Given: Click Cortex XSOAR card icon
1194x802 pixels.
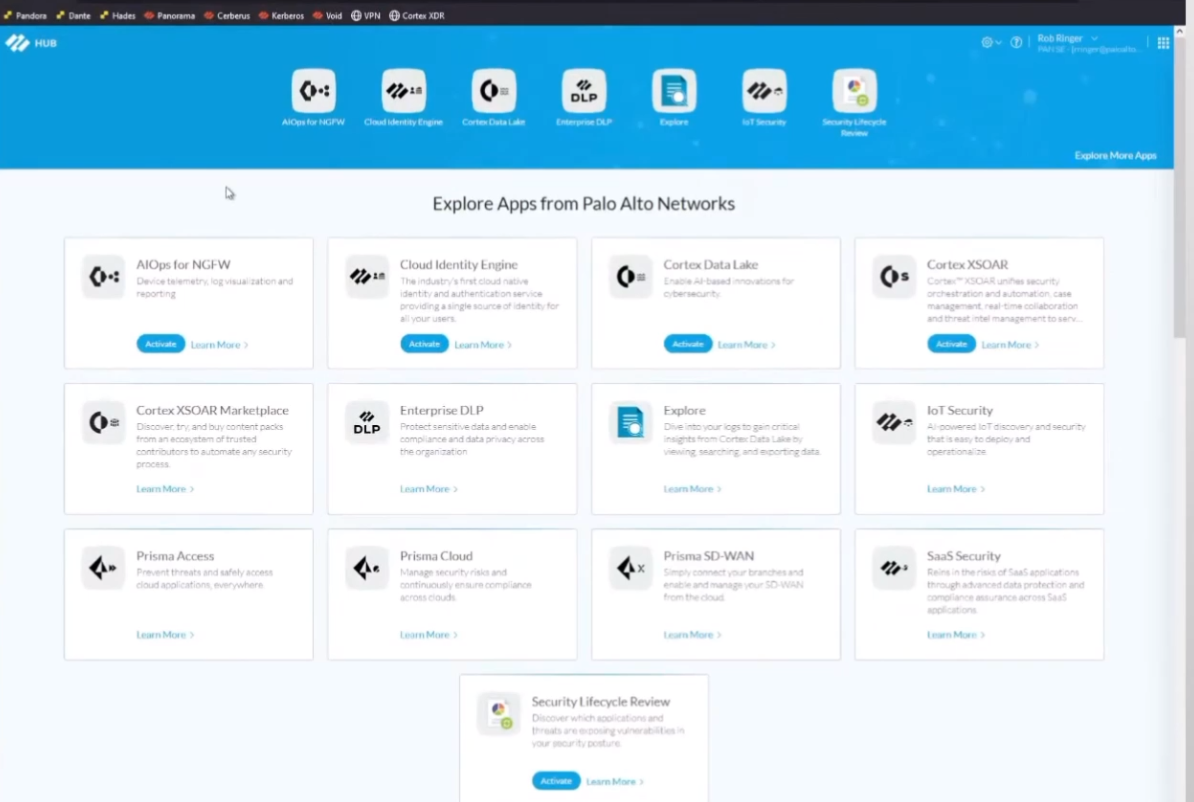Looking at the screenshot, I should [x=894, y=276].
